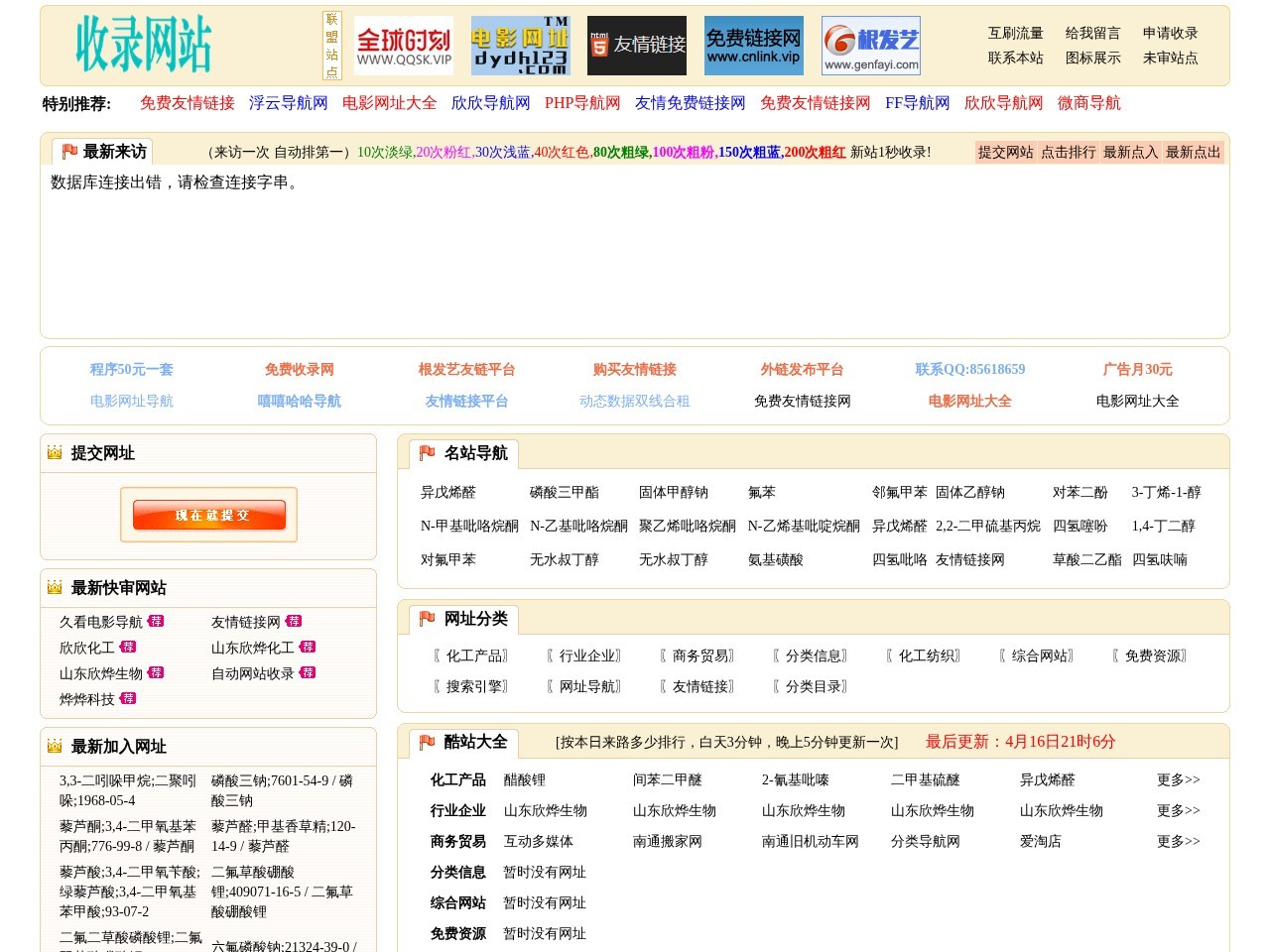Click the 推荐 badge next to 山东欣烨化工
This screenshot has height=952, width=1270.
[308, 647]
